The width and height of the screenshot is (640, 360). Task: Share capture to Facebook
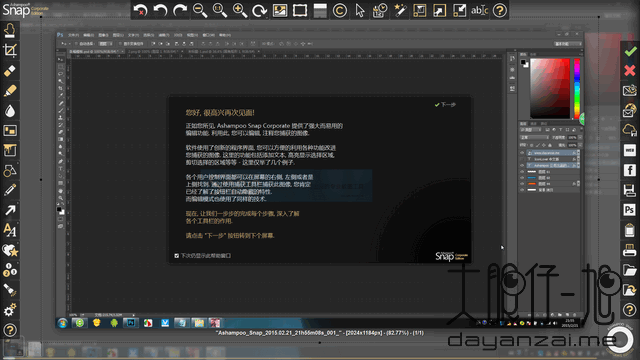tap(629, 170)
